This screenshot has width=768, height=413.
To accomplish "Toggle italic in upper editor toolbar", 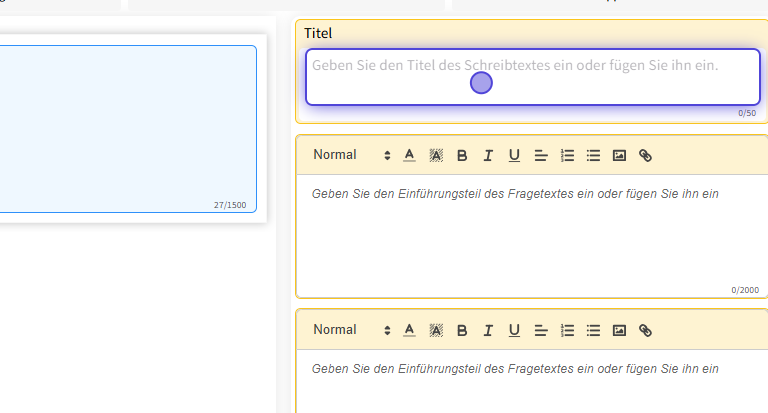I will 488,155.
